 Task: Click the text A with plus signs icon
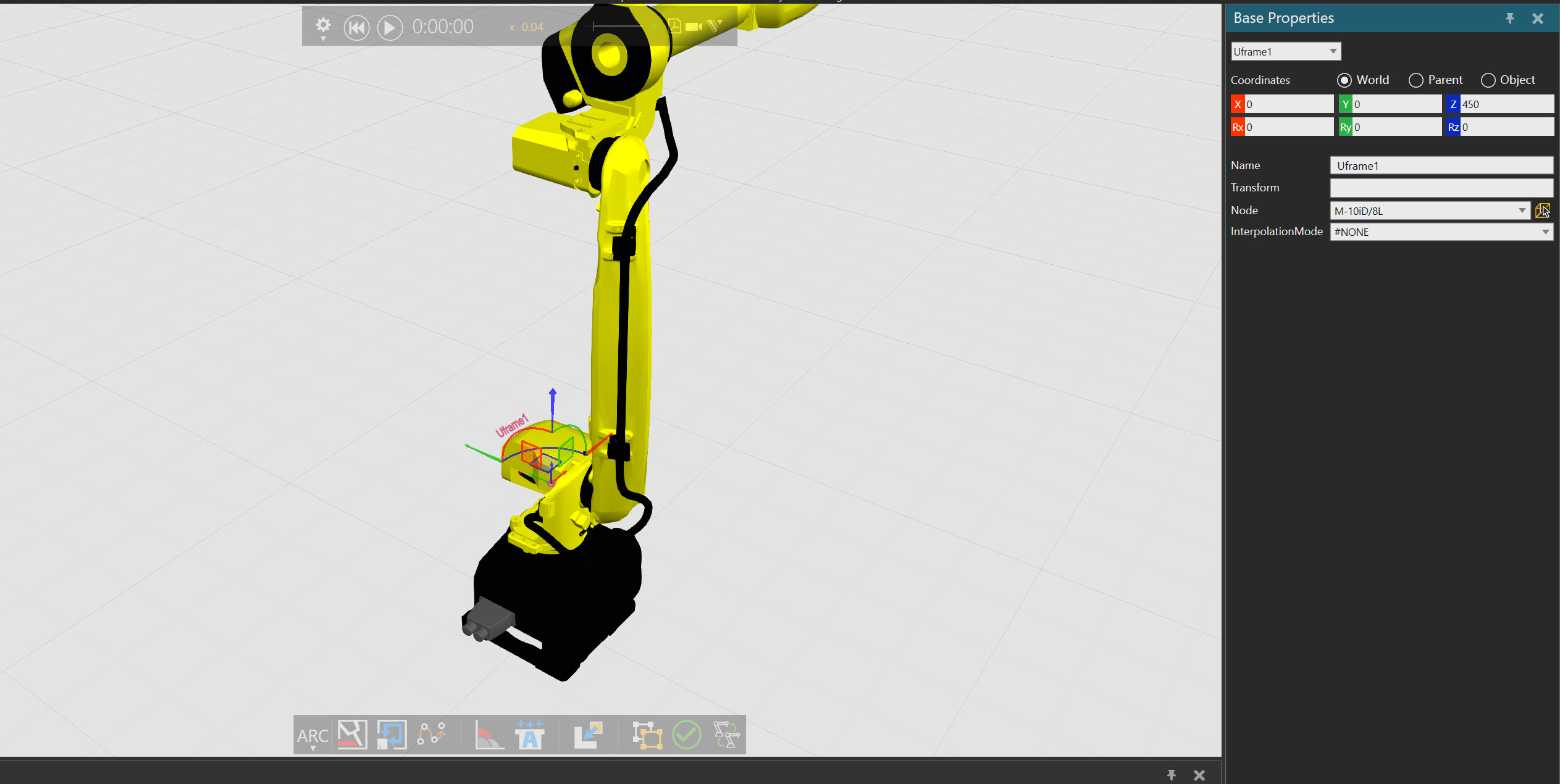click(x=530, y=735)
